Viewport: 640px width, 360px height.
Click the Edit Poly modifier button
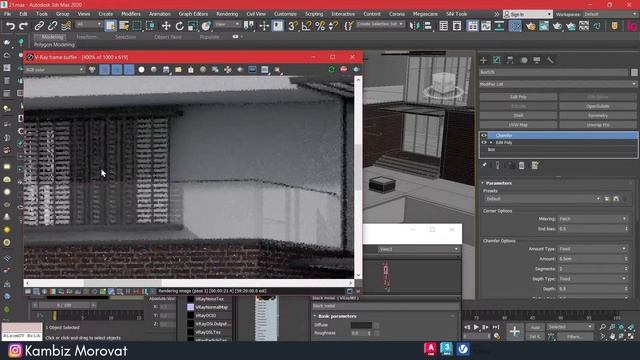(518, 97)
